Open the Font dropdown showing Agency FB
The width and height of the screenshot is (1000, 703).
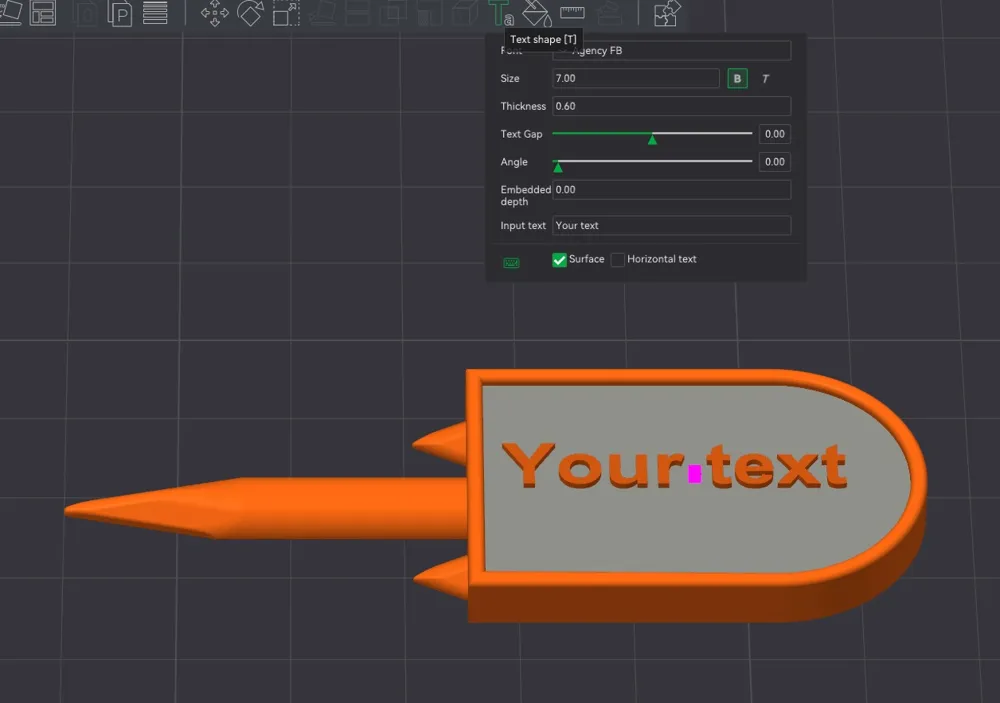click(672, 50)
